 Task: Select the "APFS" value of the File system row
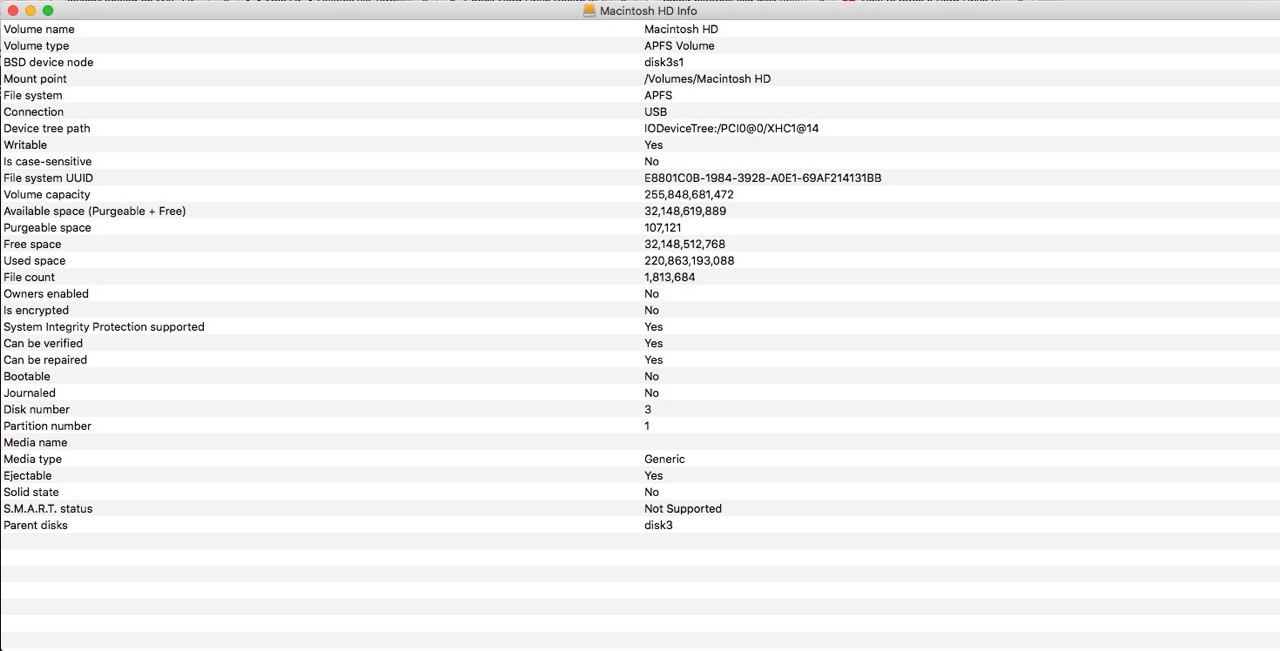(658, 95)
